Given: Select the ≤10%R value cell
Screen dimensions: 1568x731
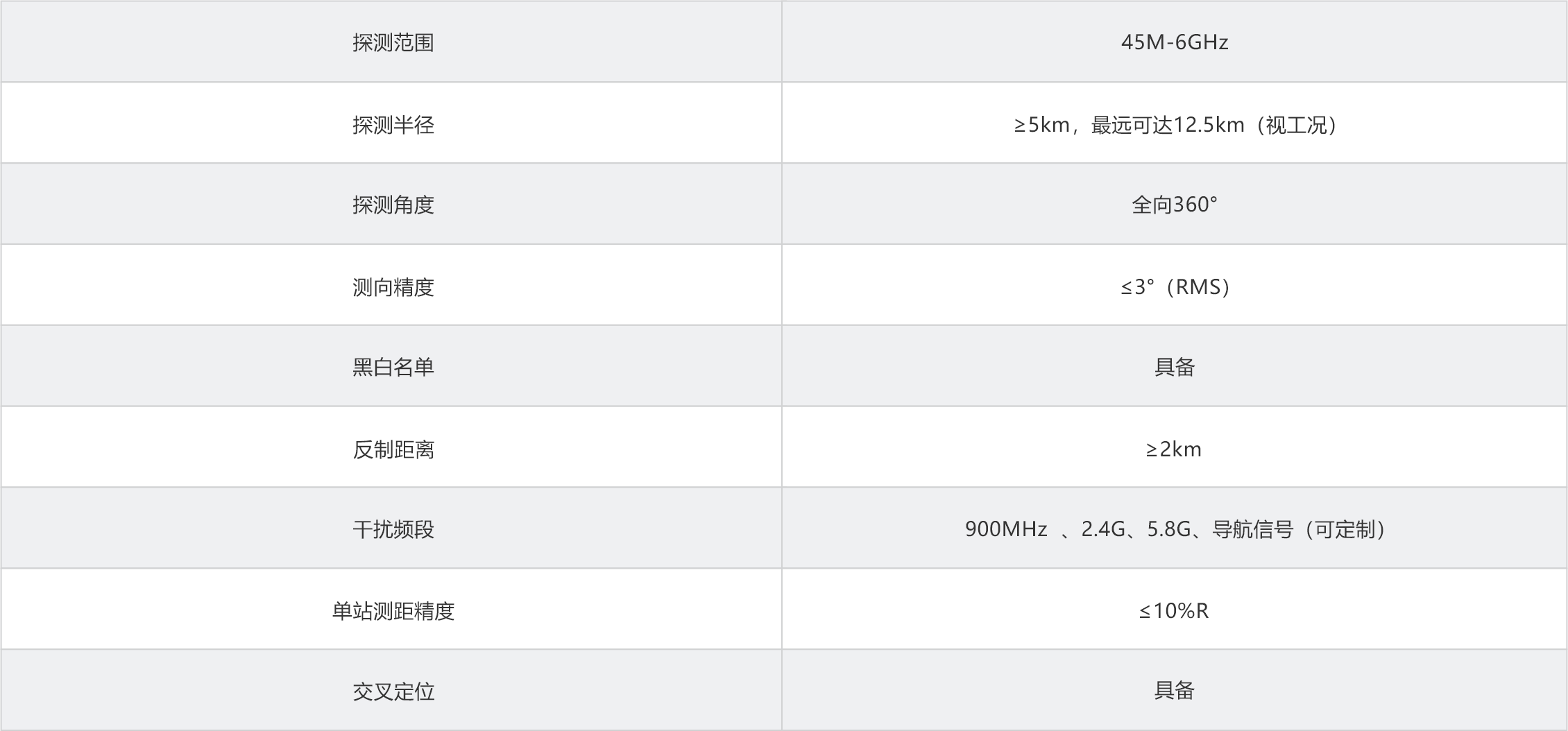Looking at the screenshot, I should [x=1174, y=611].
